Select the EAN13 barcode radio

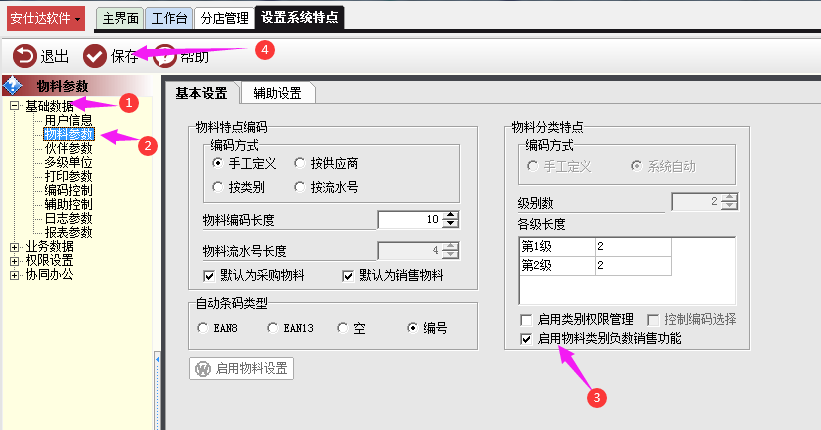click(x=272, y=328)
